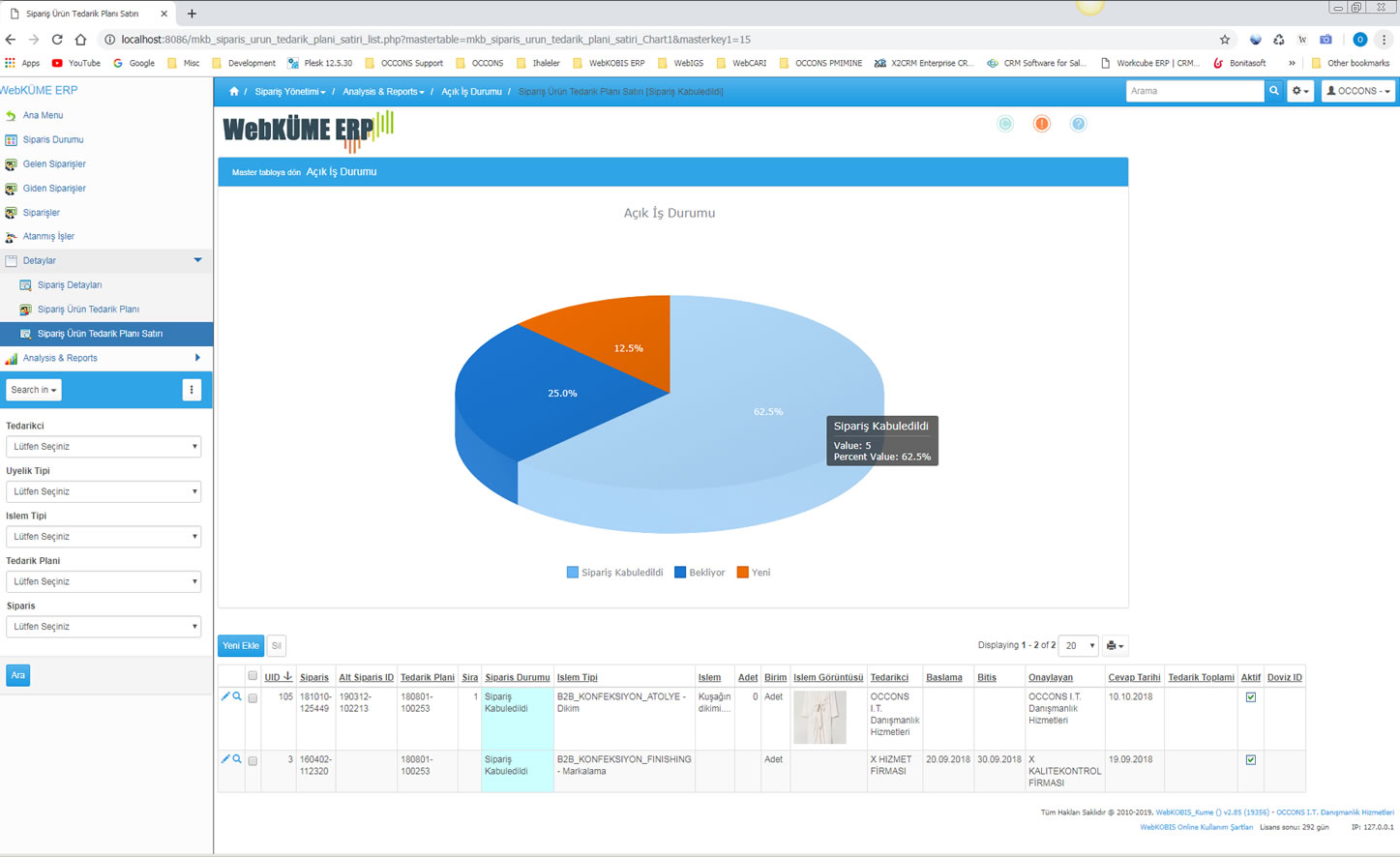Screen dimensions: 1400x857
Task: Open Sipariş Yönetimi breadcrumb menu
Action: coord(290,92)
